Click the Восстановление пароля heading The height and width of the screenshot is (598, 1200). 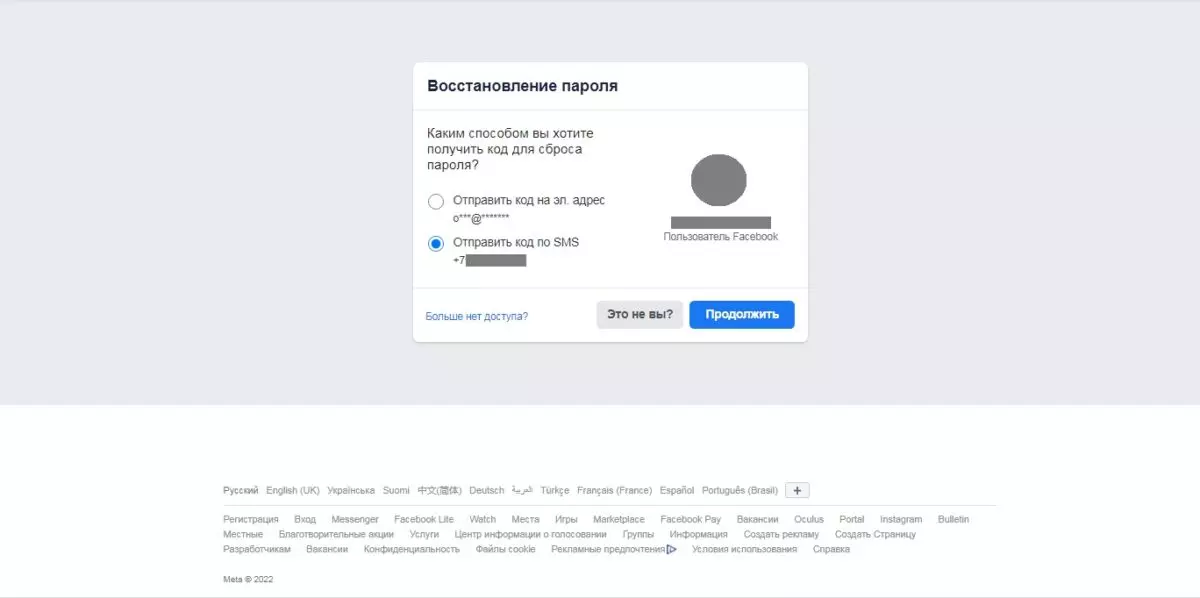522,86
